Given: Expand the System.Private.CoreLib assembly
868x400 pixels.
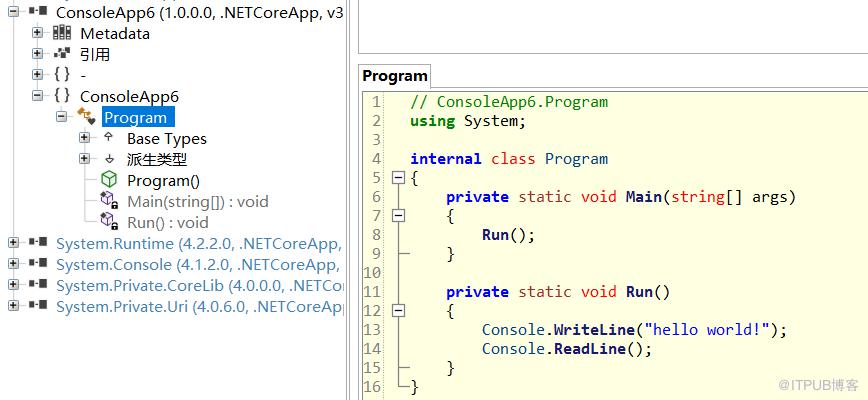Looking at the screenshot, I should pos(13,284).
